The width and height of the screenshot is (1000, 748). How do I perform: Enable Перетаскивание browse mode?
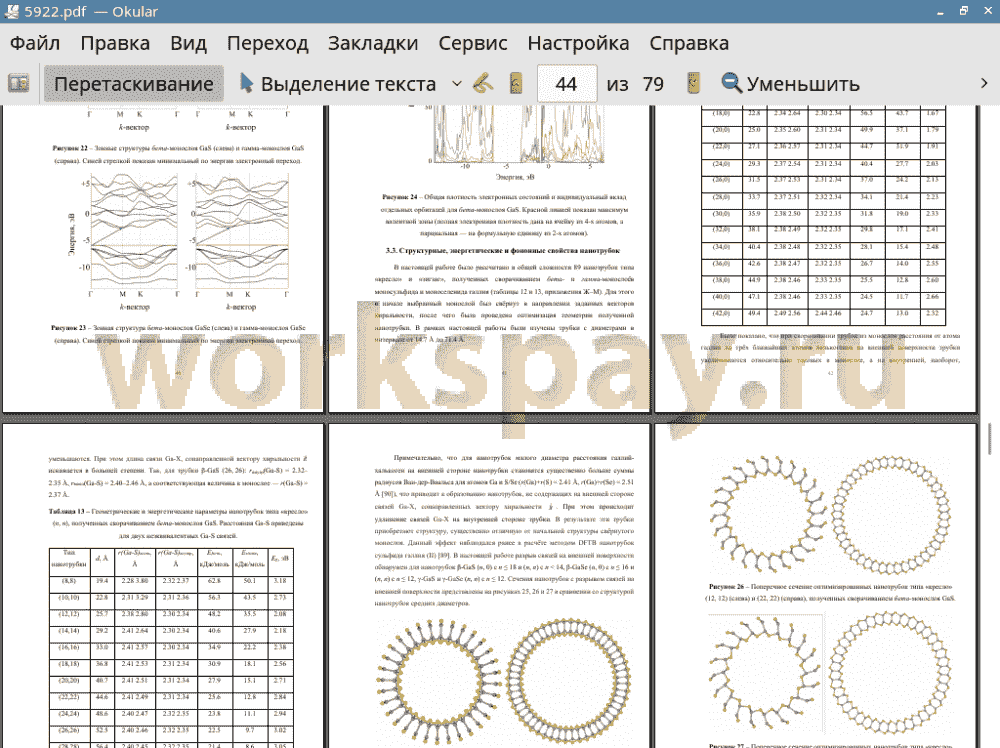pos(134,84)
